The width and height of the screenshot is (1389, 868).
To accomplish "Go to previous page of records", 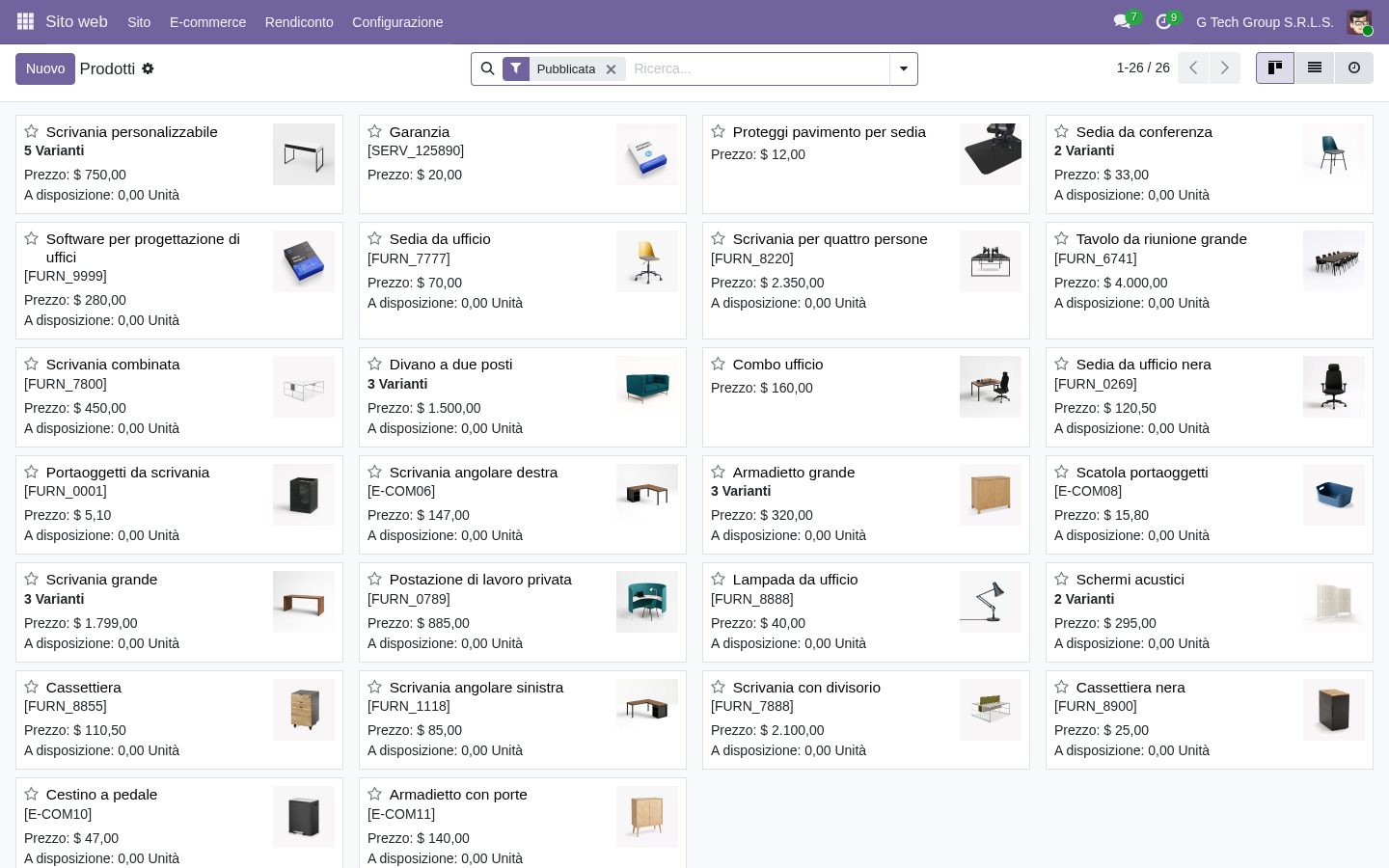I will (x=1193, y=68).
